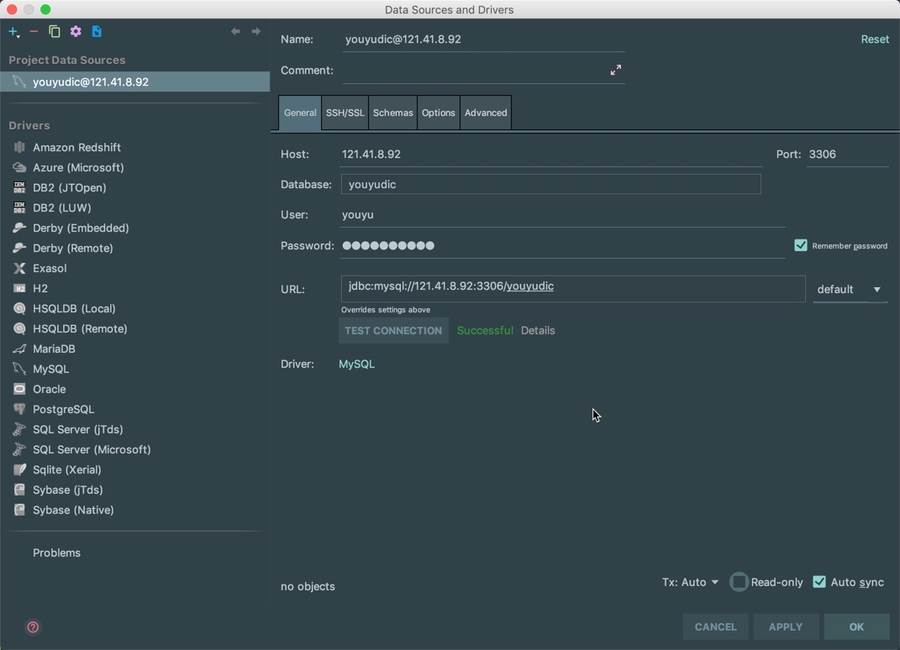Enable the Read-only checkbox
This screenshot has height=650, width=900.
[739, 582]
